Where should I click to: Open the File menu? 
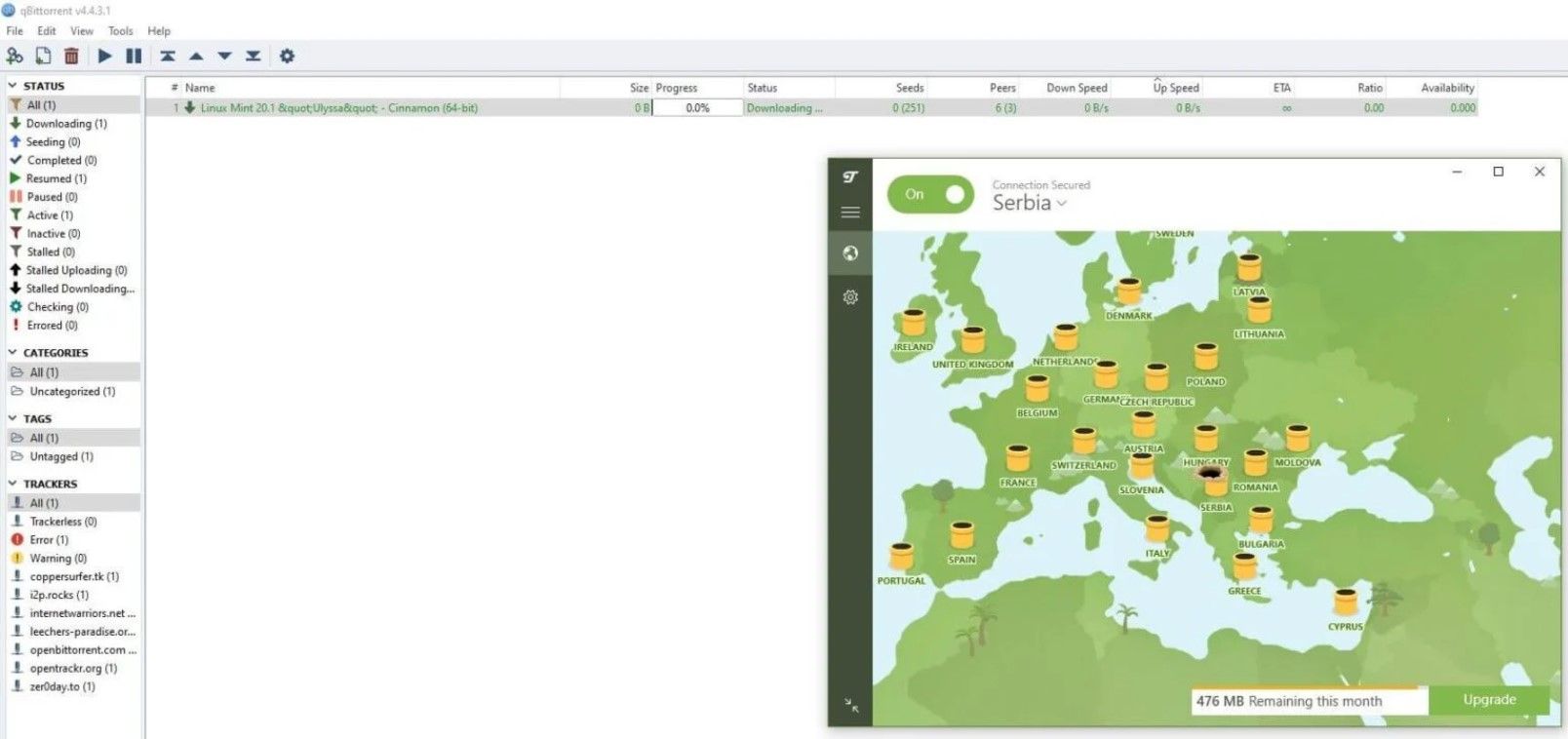click(x=15, y=31)
